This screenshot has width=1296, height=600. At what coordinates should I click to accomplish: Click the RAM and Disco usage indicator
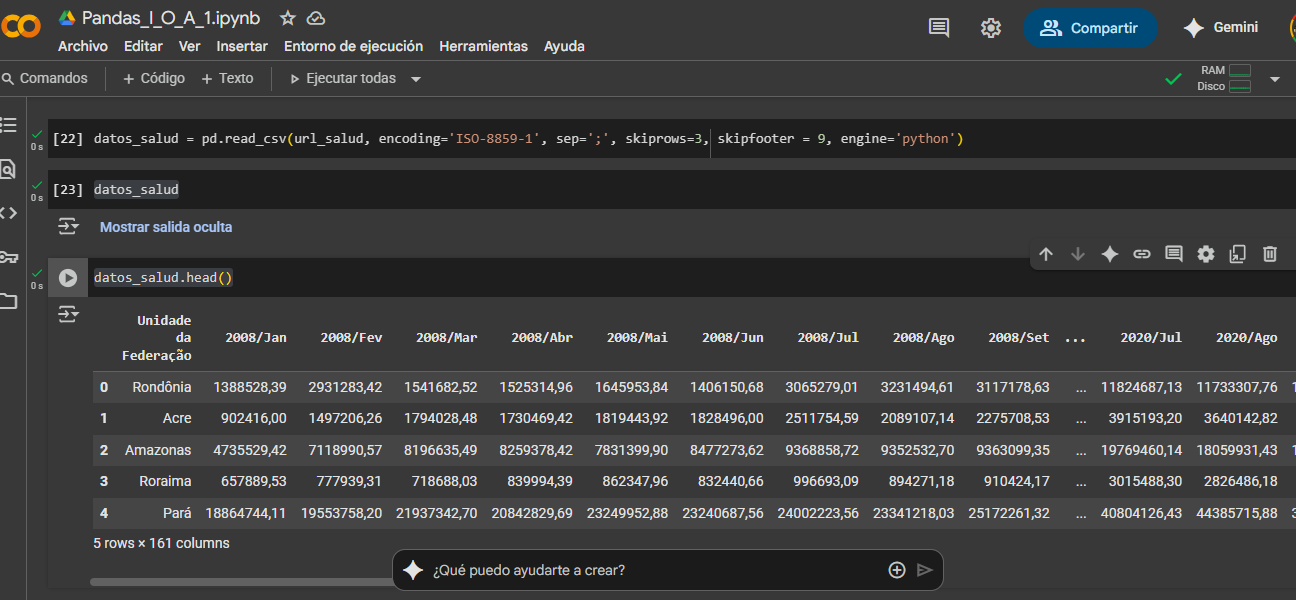1226,78
